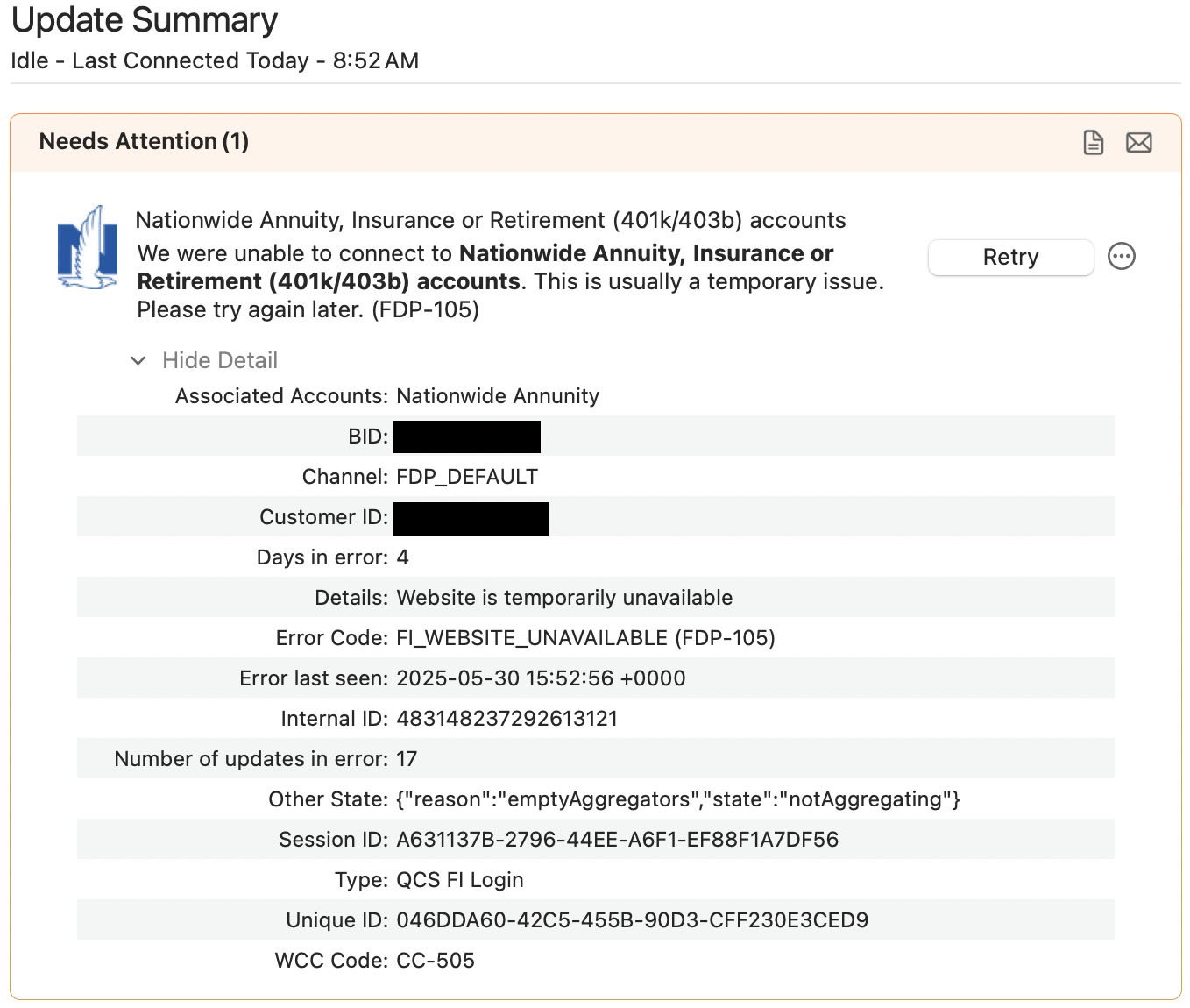This screenshot has width=1190, height=1008.
Task: Click the Error last seen timestamp
Action: [x=541, y=678]
